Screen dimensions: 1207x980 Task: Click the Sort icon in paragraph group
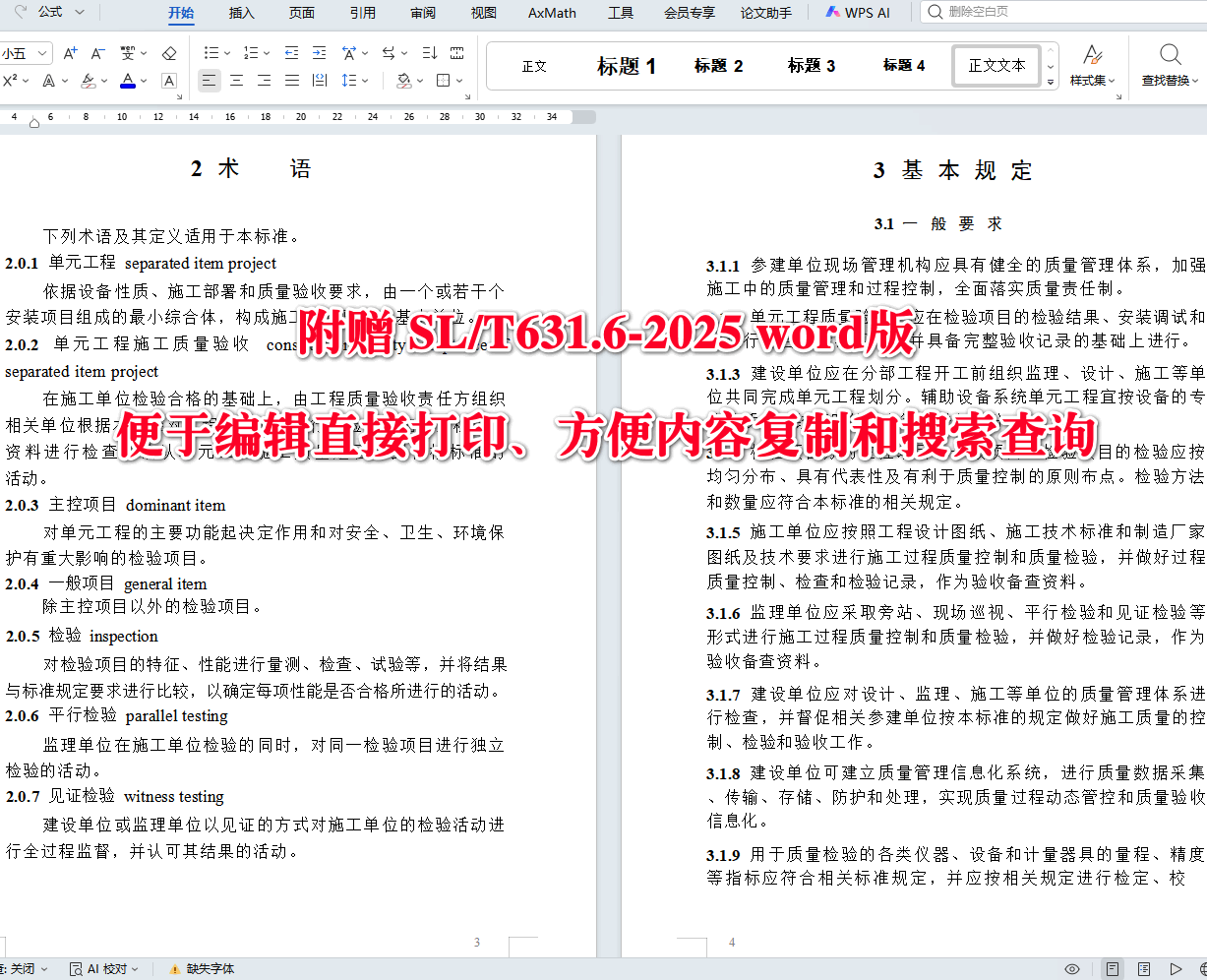coord(430,53)
